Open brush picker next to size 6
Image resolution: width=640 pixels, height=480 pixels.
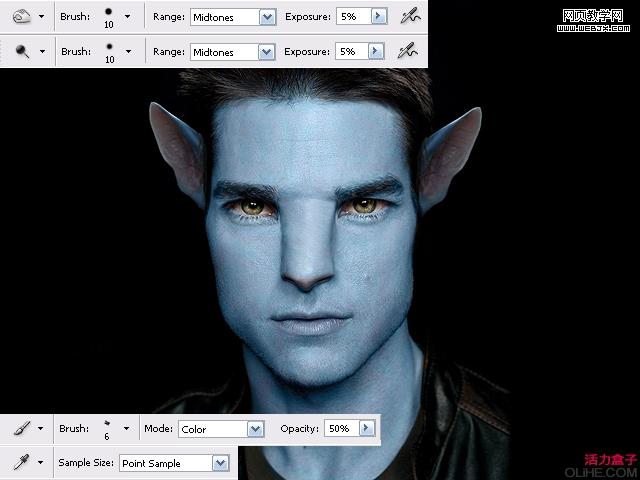tap(127, 429)
